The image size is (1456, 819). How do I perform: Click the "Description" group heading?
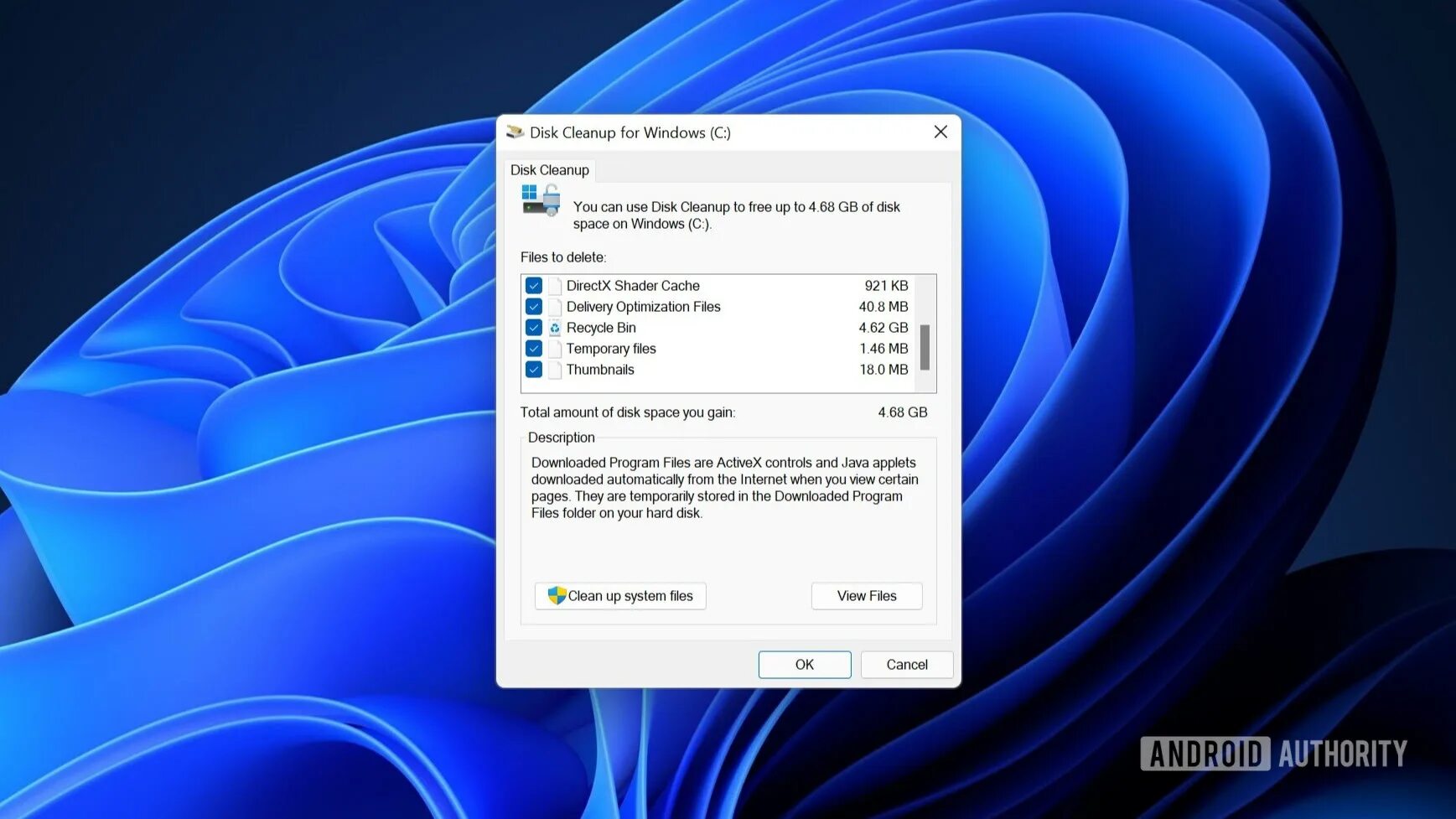(562, 438)
